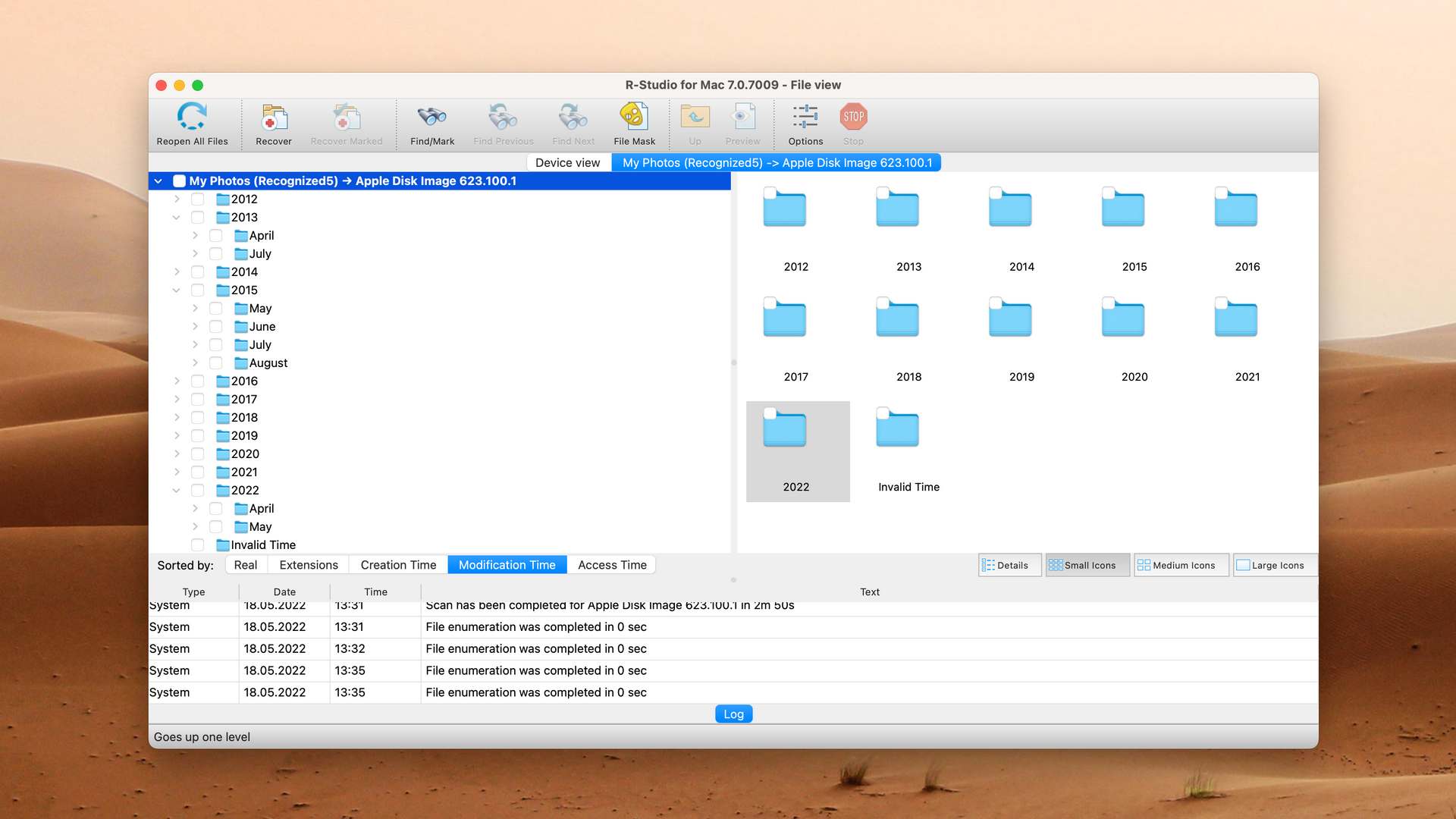Sort files by Access Time
Screen dimensions: 1456x819
[x=612, y=565]
